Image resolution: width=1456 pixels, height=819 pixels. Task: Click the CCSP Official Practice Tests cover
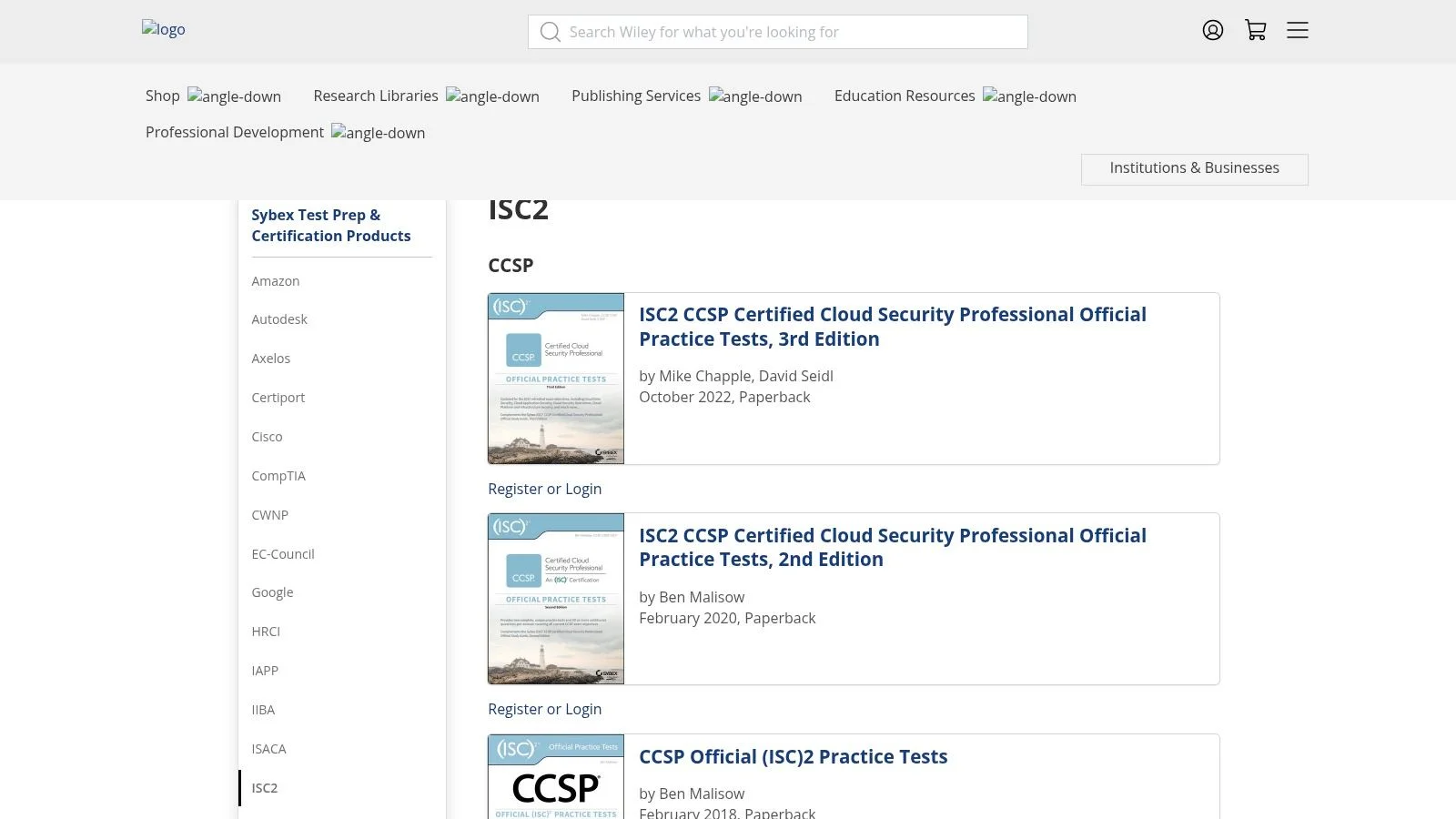[556, 777]
